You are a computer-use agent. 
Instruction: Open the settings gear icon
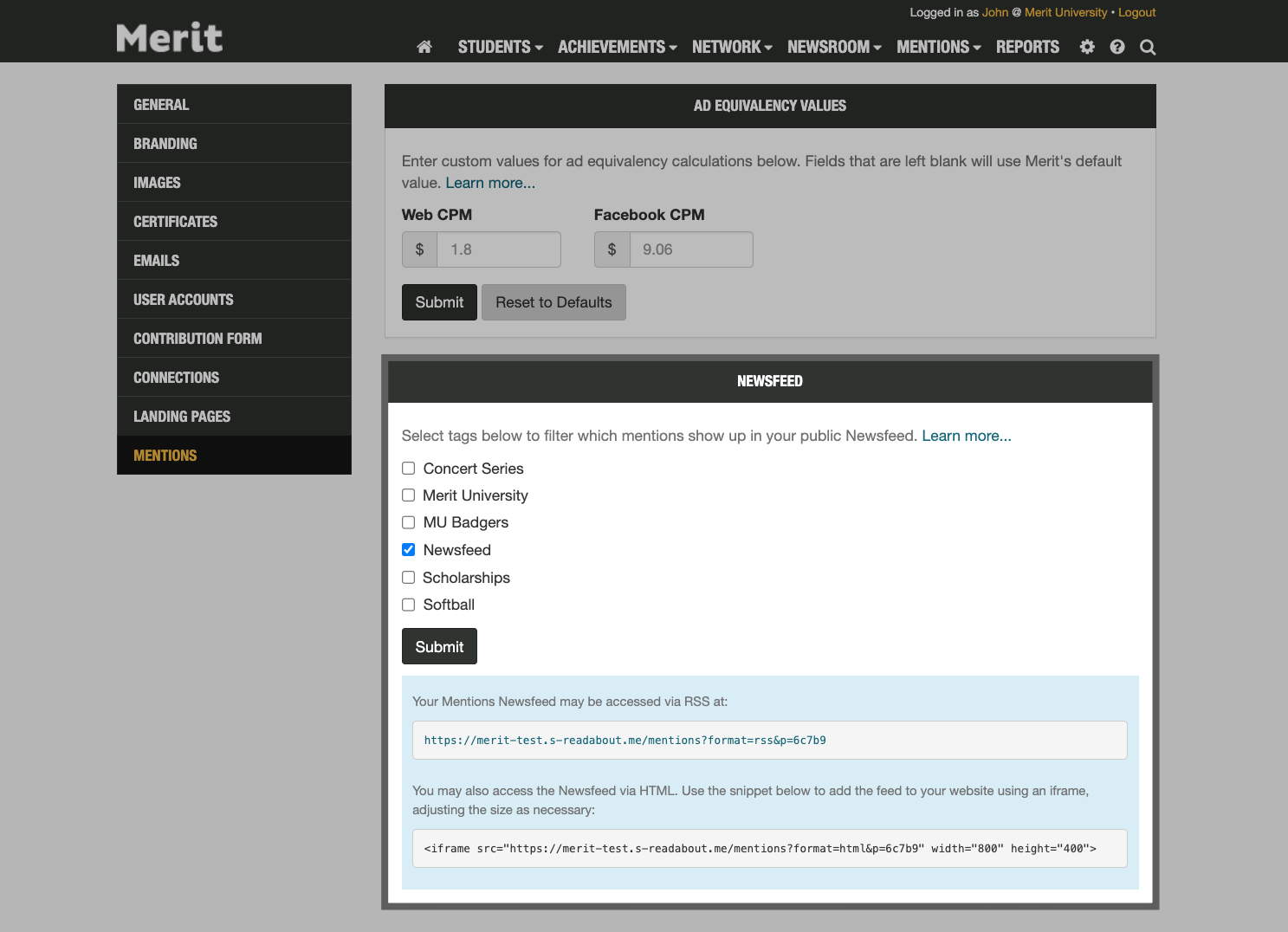click(x=1087, y=47)
